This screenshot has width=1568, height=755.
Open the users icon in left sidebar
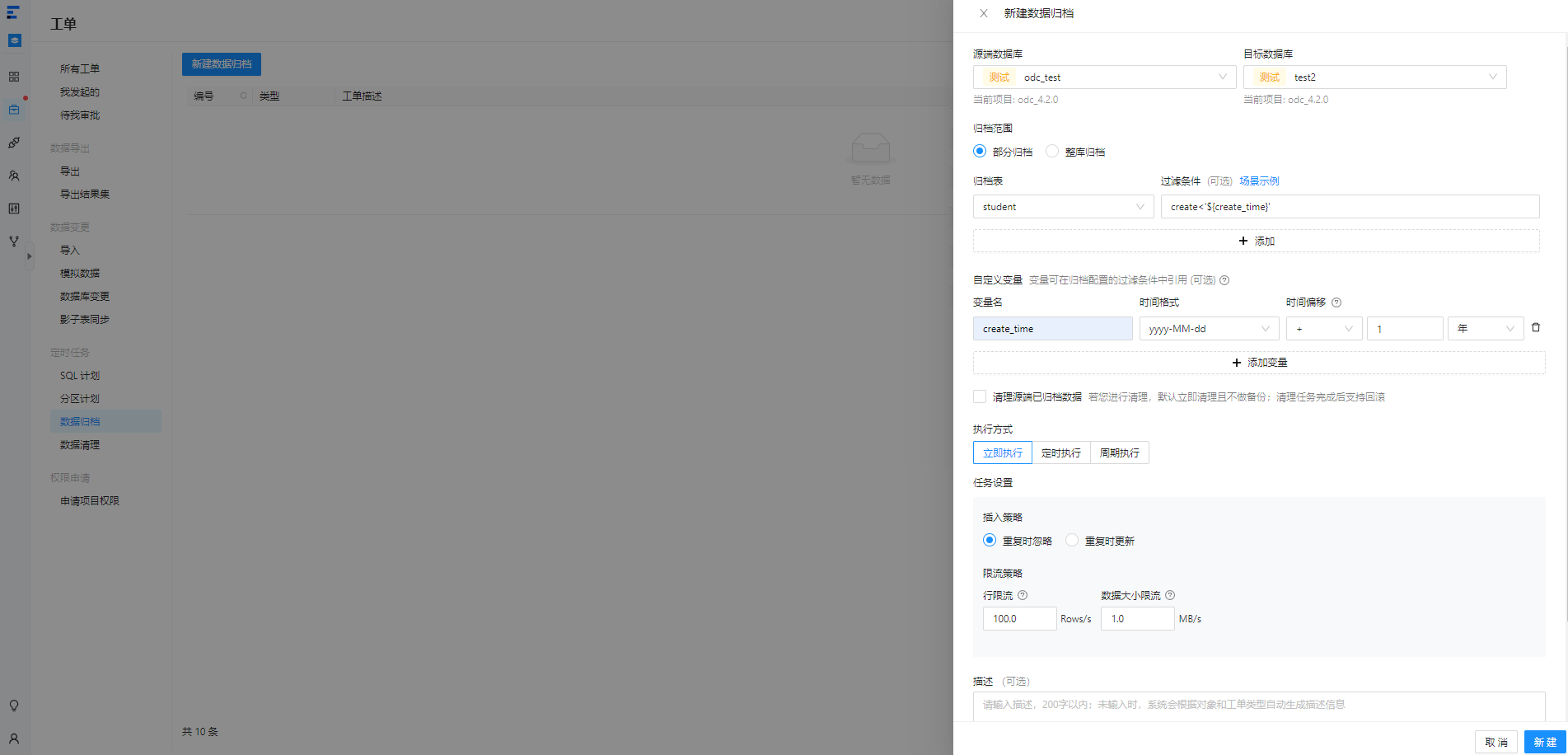(14, 176)
